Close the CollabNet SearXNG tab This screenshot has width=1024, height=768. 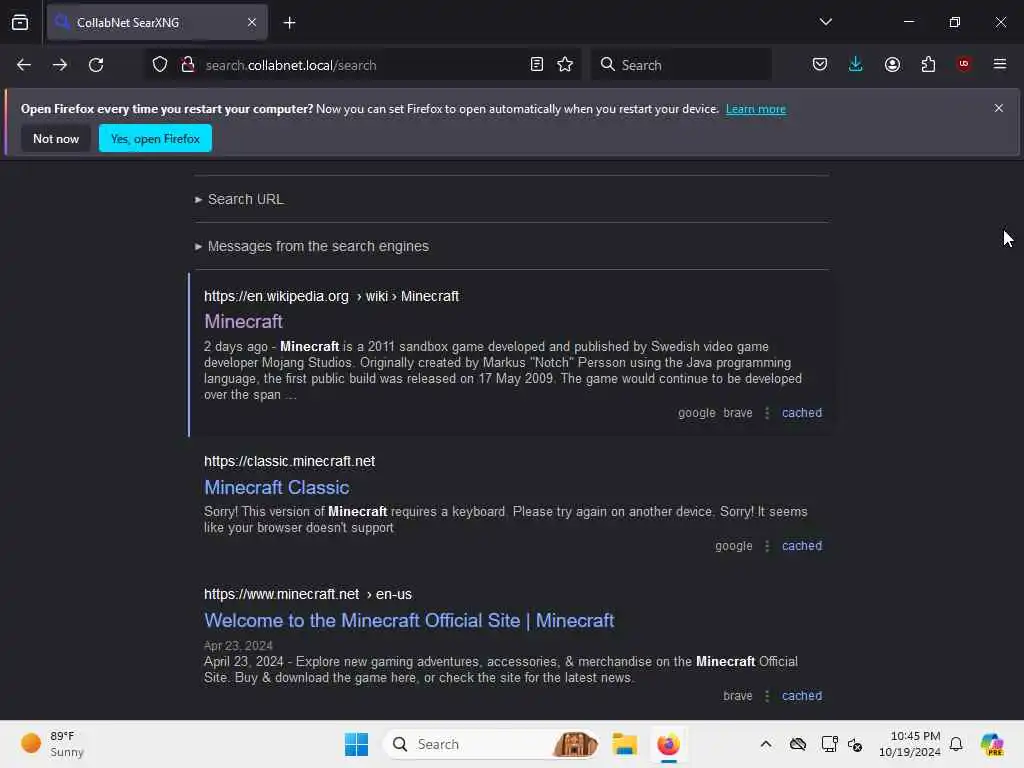click(251, 22)
